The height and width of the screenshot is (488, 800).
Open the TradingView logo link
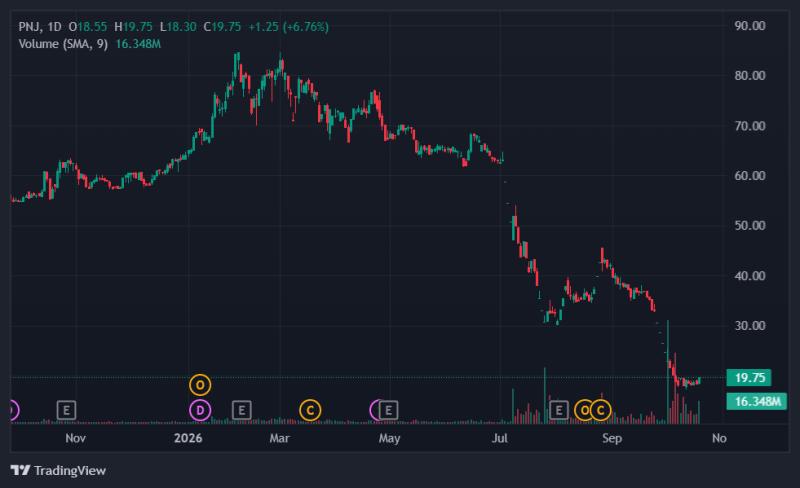pos(58,470)
